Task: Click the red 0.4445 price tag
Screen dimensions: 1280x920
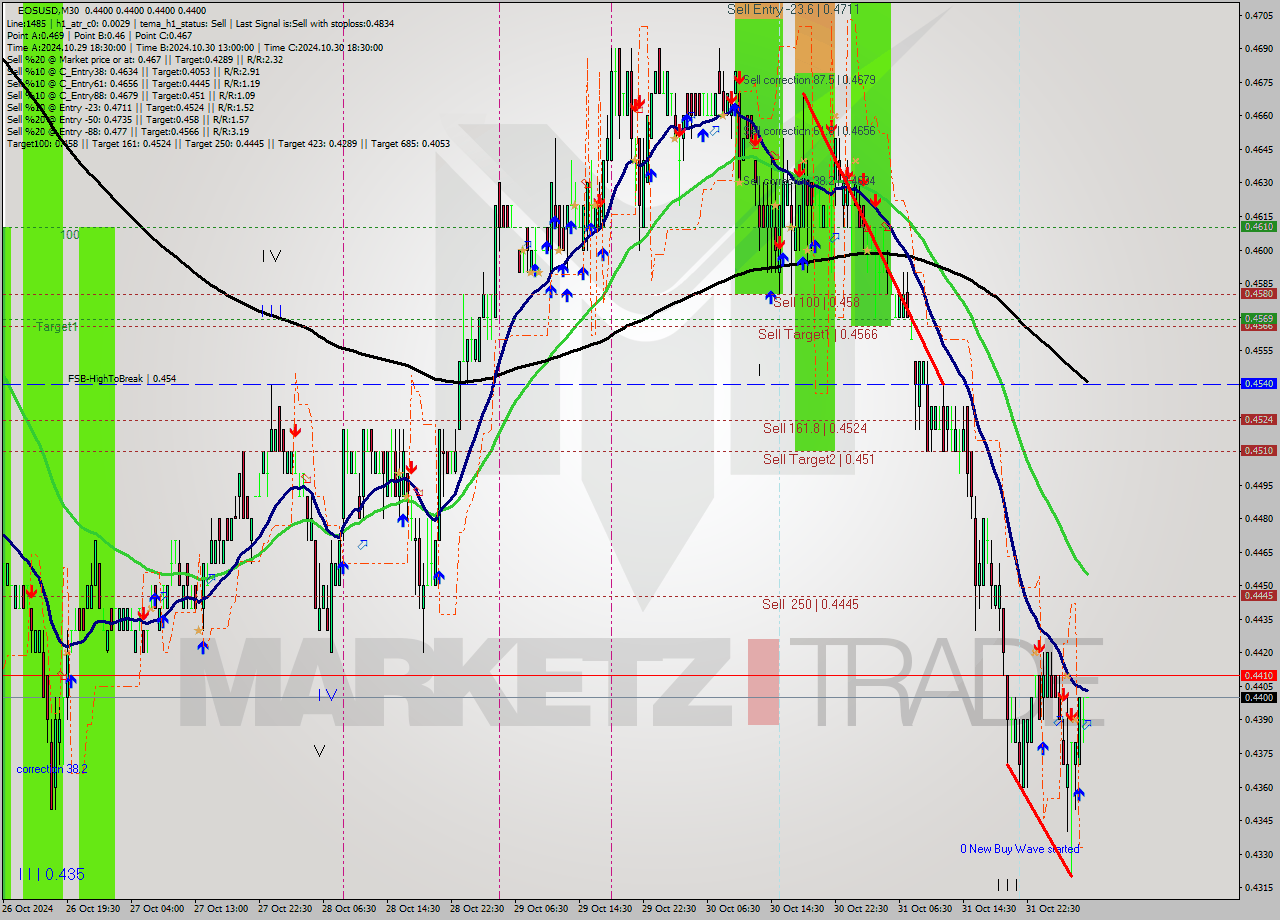Action: (1258, 596)
